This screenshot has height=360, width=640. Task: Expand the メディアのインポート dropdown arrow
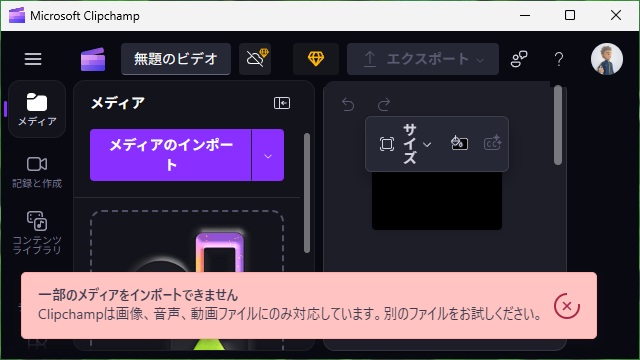pos(268,155)
